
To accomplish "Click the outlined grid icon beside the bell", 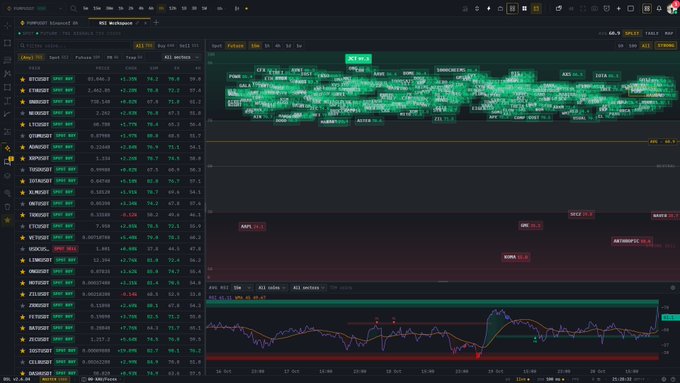I will point(647,8).
